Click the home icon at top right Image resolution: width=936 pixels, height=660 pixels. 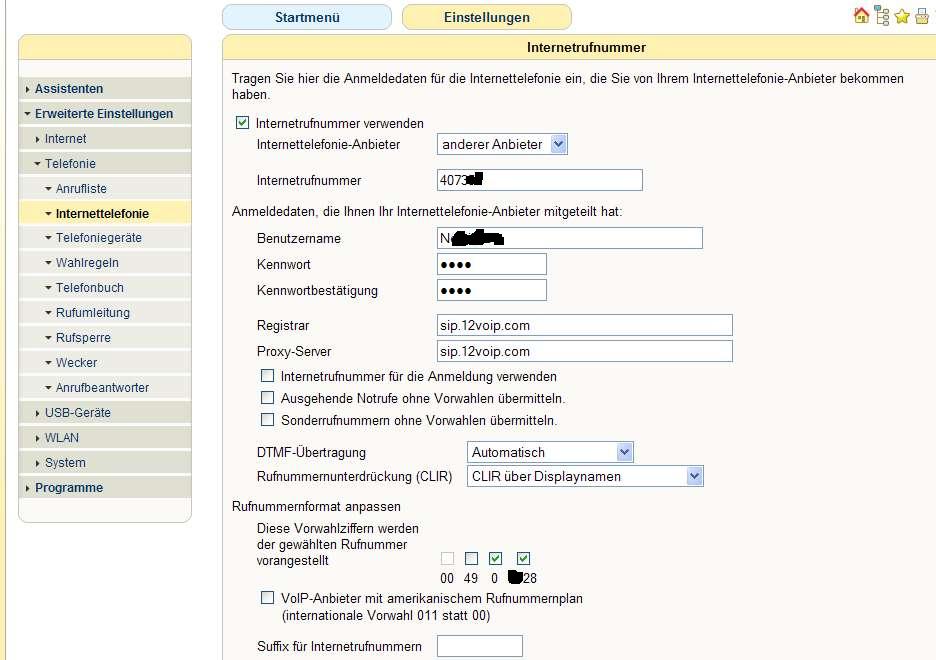(861, 16)
